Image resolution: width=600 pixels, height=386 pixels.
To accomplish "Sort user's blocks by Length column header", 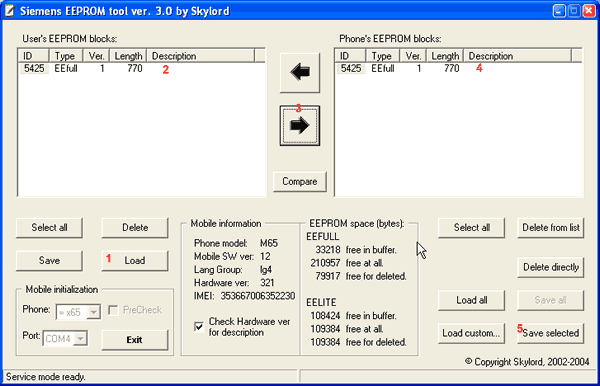I will tap(128, 56).
